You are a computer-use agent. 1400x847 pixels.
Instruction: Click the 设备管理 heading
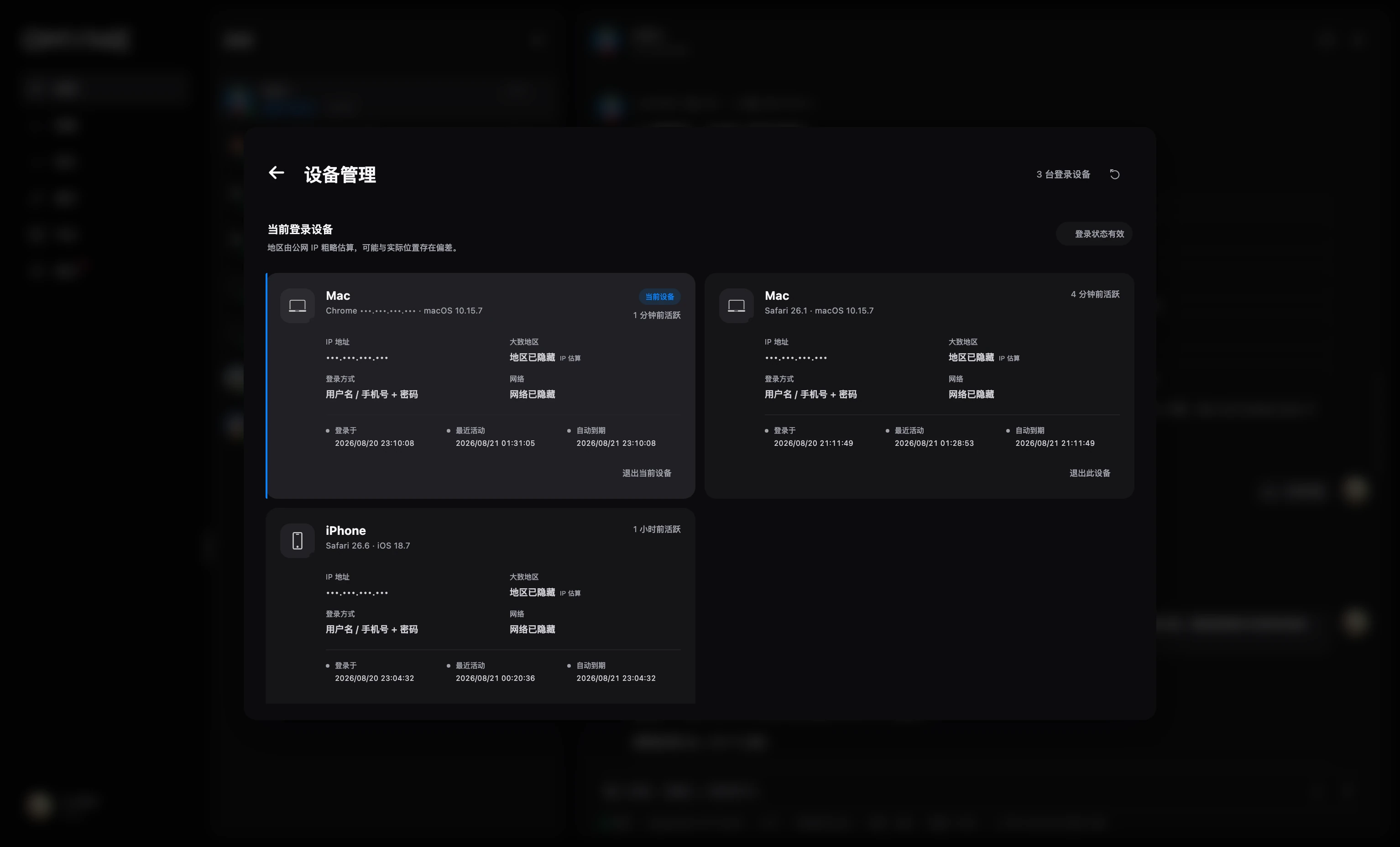pyautogui.click(x=340, y=174)
